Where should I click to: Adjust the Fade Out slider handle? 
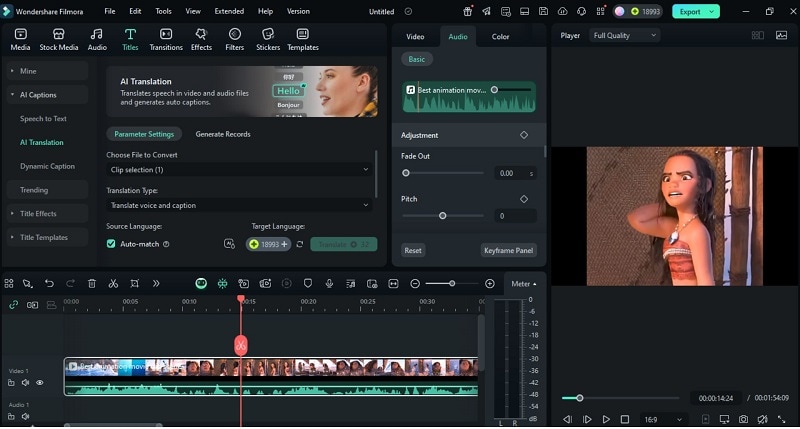[406, 173]
